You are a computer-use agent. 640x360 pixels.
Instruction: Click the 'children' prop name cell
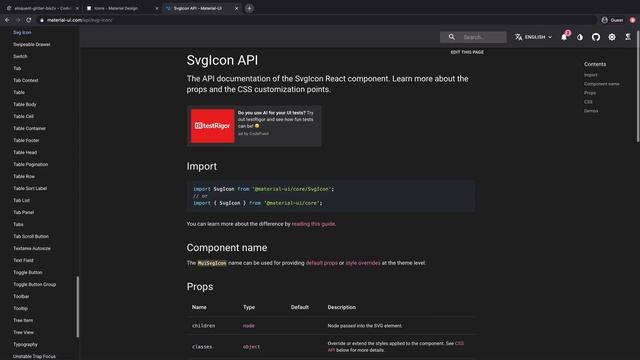point(203,326)
